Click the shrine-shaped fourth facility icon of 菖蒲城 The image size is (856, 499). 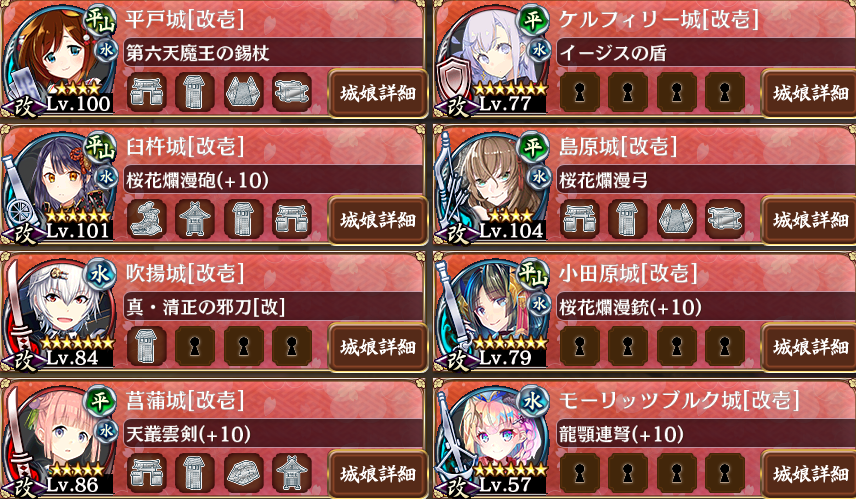(292, 472)
